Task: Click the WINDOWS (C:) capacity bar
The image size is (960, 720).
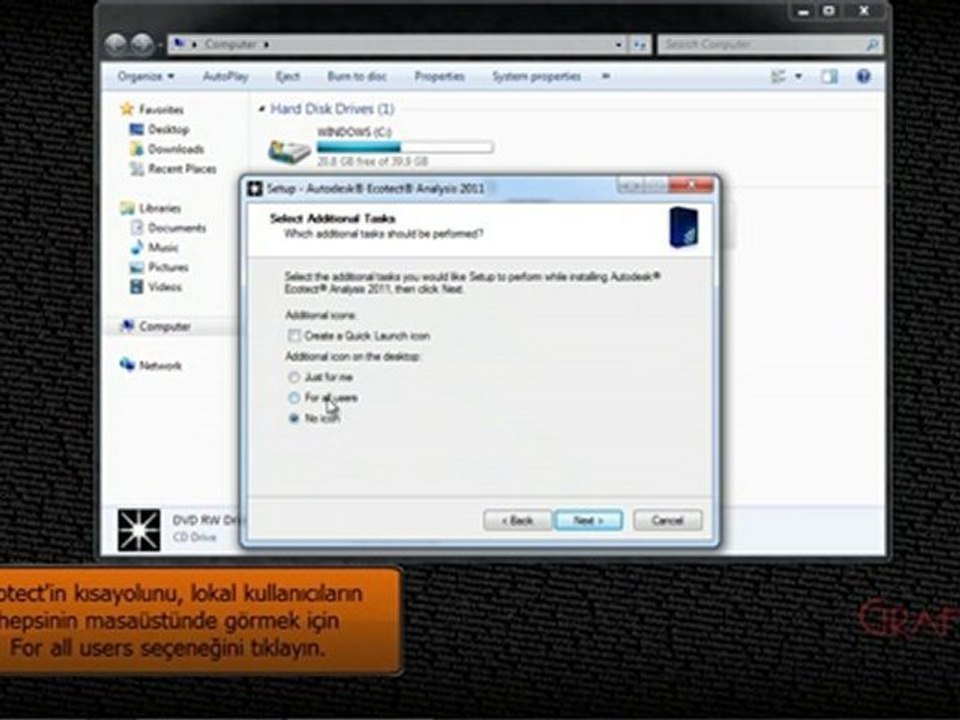Action: pos(405,147)
